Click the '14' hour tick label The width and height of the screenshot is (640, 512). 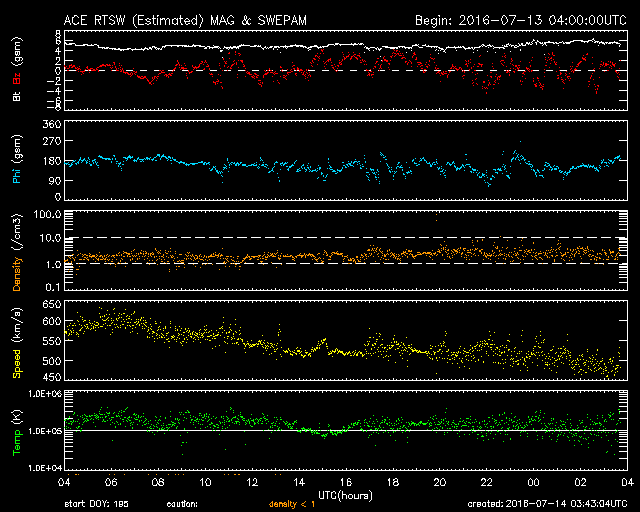pyautogui.click(x=299, y=483)
